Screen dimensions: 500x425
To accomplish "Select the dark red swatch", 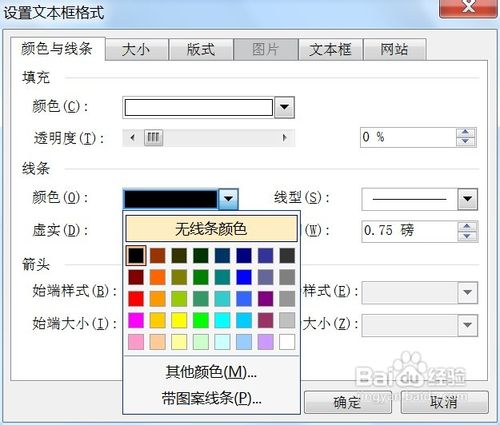I will [x=136, y=277].
